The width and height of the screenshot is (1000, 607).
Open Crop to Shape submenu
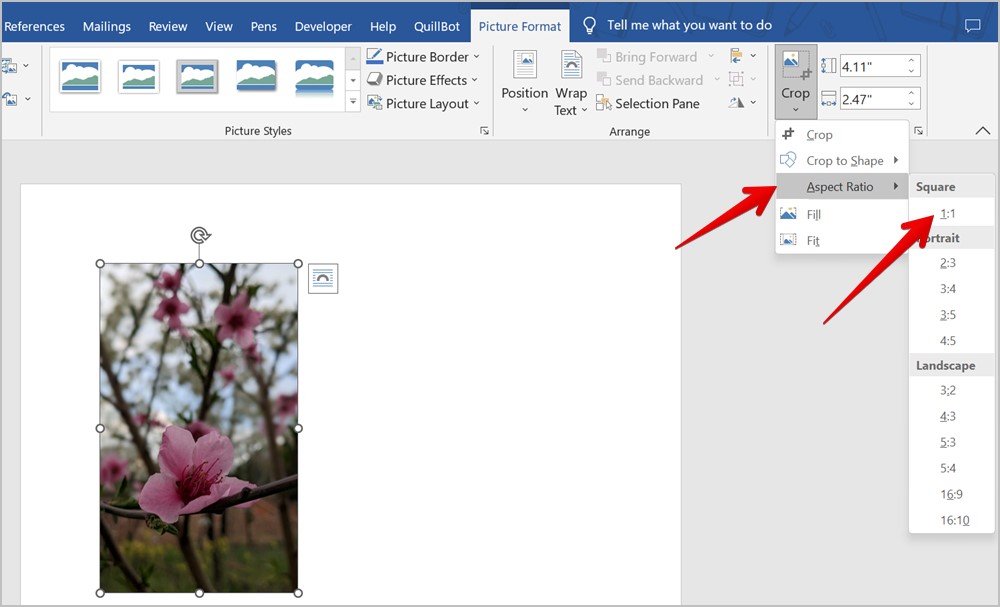pyautogui.click(x=842, y=161)
